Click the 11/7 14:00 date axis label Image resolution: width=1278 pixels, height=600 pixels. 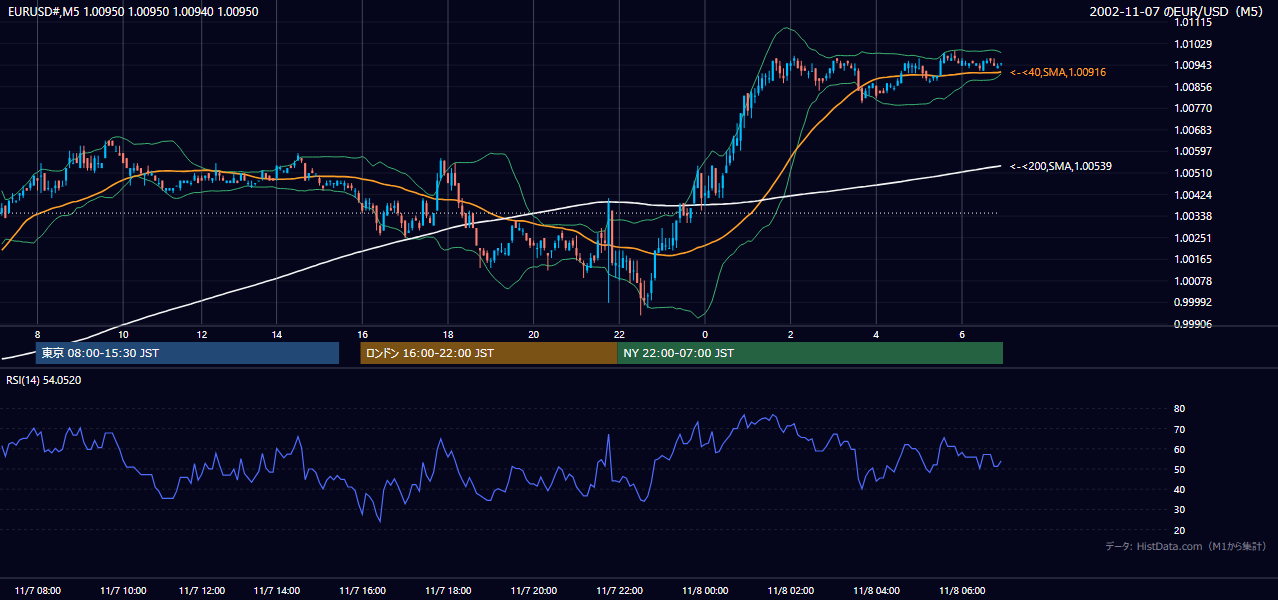coord(279,591)
